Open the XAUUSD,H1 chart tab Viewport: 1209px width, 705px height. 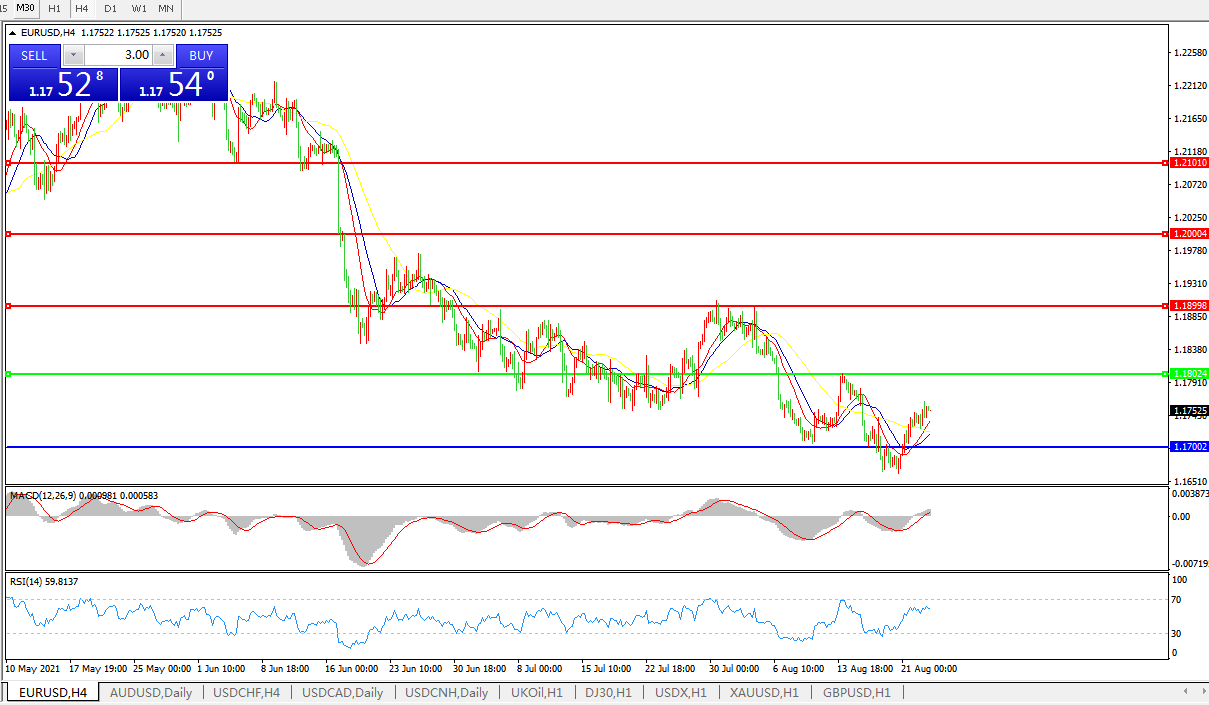pos(763,692)
